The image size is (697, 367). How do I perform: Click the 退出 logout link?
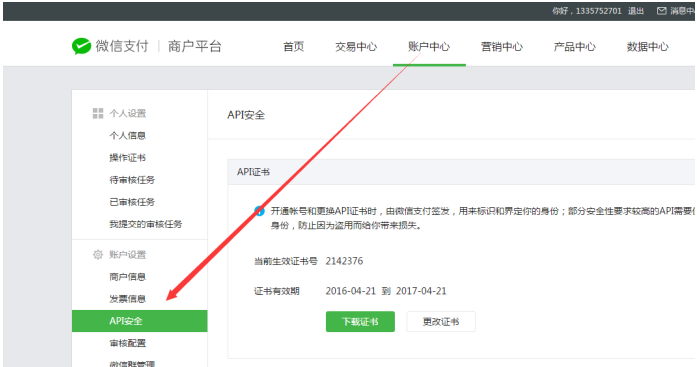point(636,11)
